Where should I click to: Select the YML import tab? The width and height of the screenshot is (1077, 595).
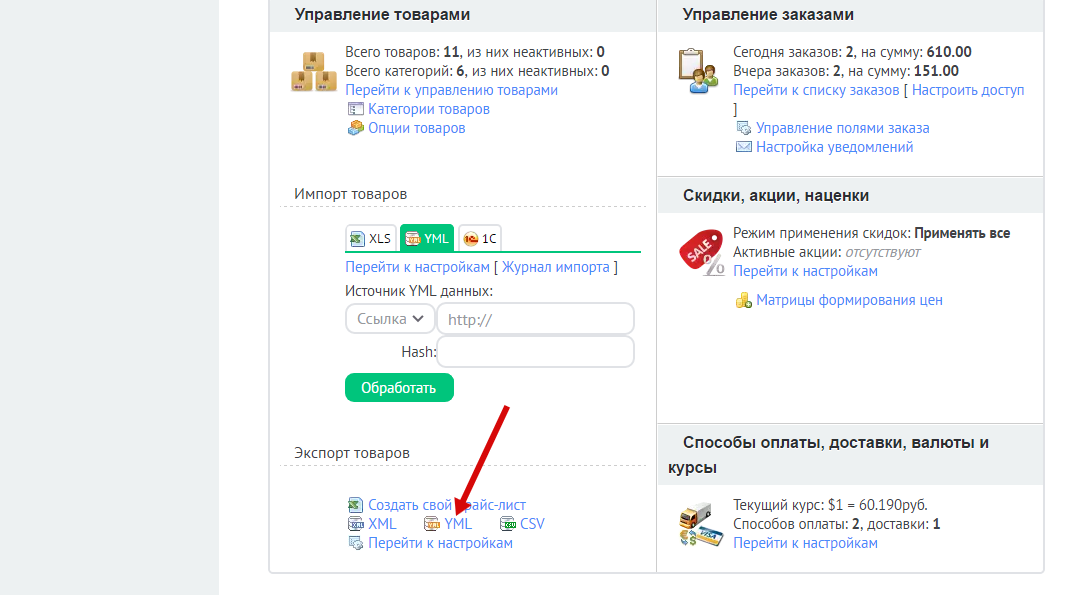(427, 238)
